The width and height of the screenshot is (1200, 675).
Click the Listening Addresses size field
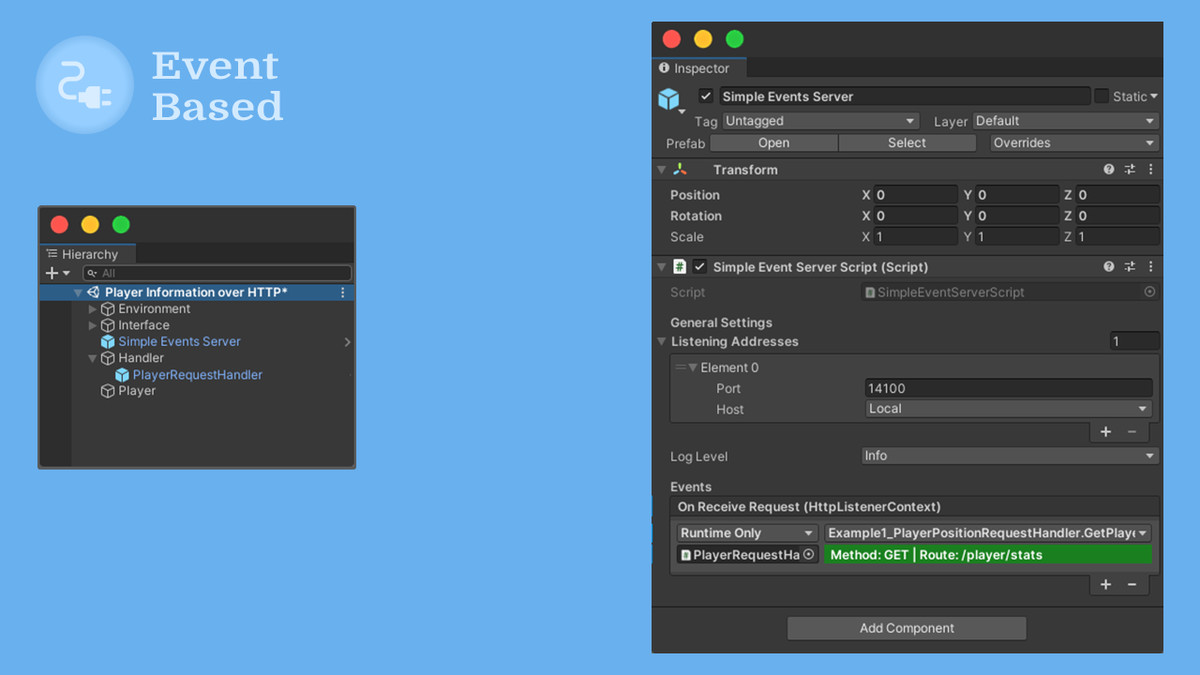pos(1135,342)
